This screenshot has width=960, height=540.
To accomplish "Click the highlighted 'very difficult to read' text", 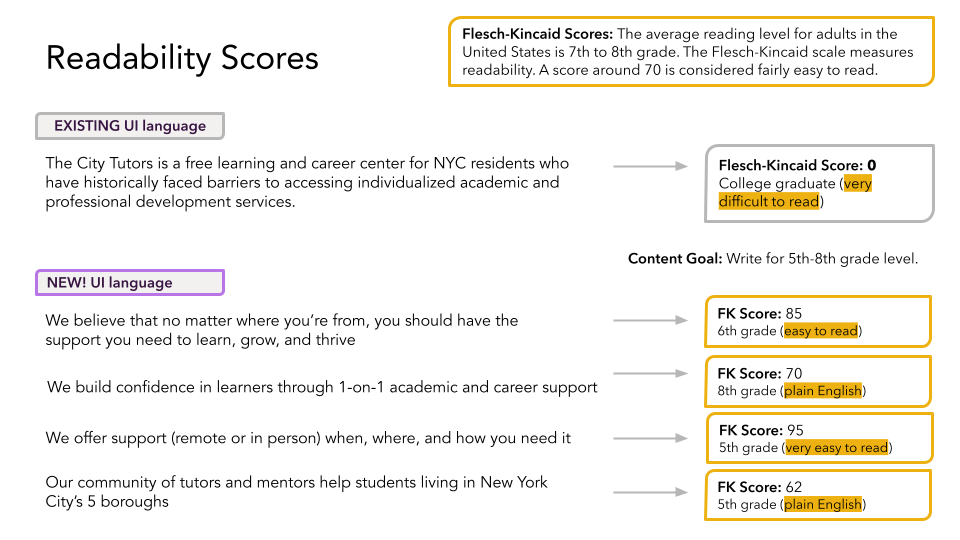I will click(796, 192).
